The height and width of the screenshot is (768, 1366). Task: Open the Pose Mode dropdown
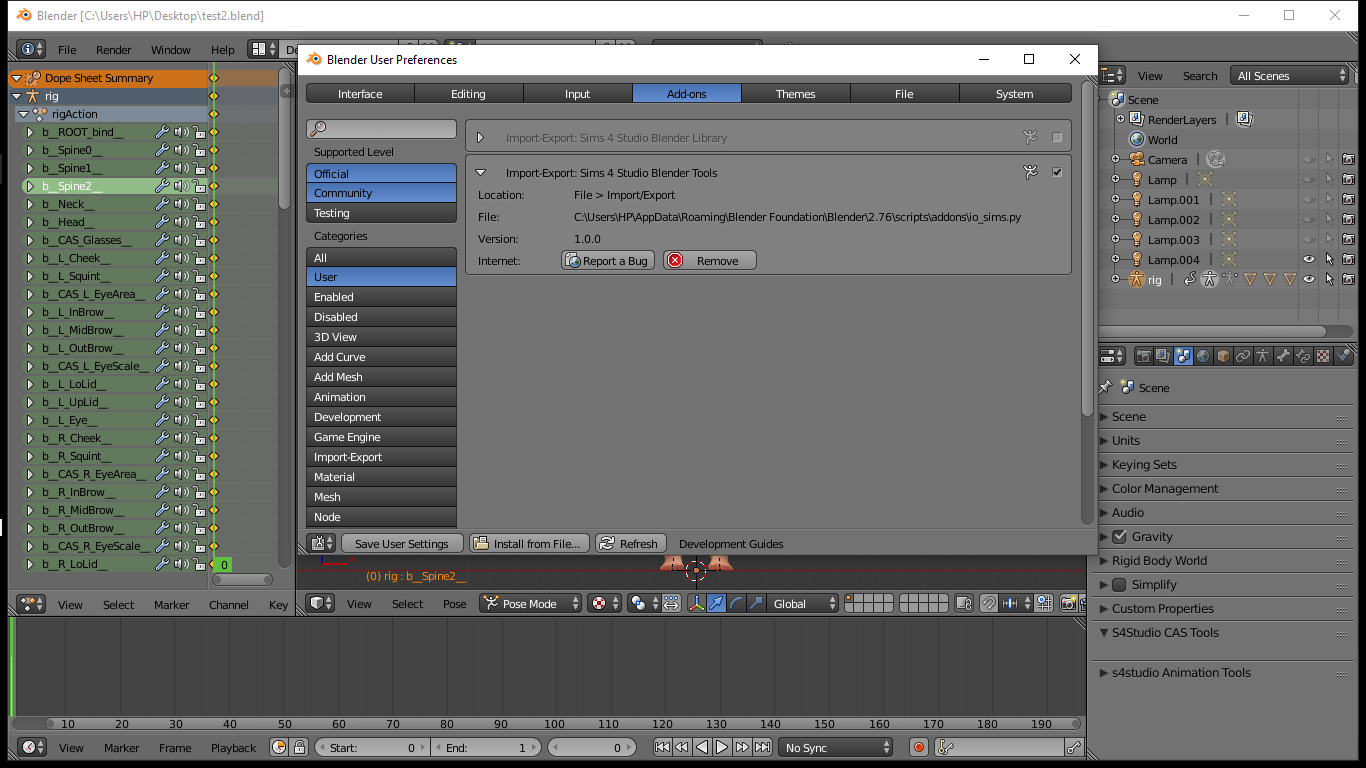(x=530, y=603)
